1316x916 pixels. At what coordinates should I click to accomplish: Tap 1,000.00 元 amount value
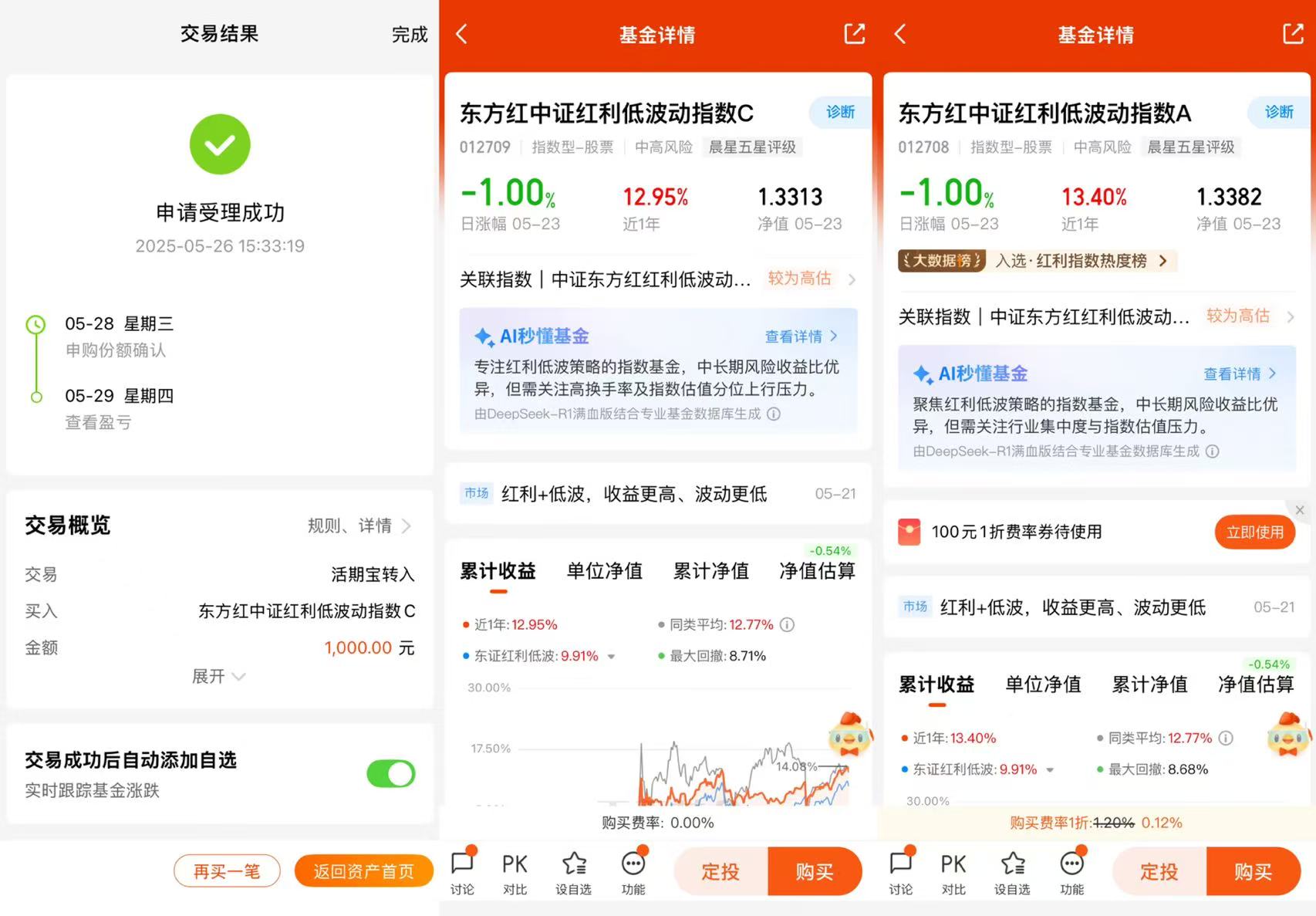pos(369,648)
